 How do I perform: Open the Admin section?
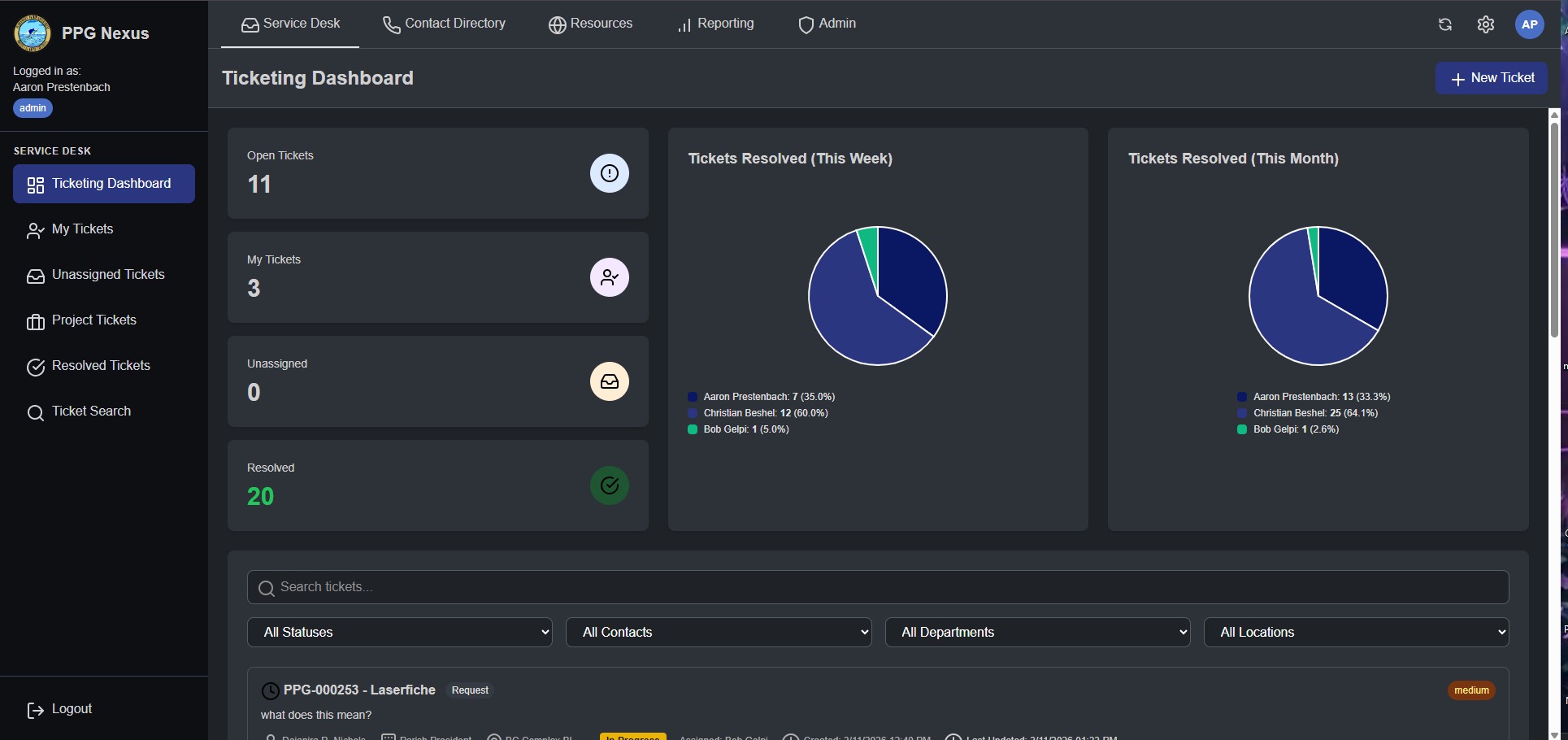(826, 24)
